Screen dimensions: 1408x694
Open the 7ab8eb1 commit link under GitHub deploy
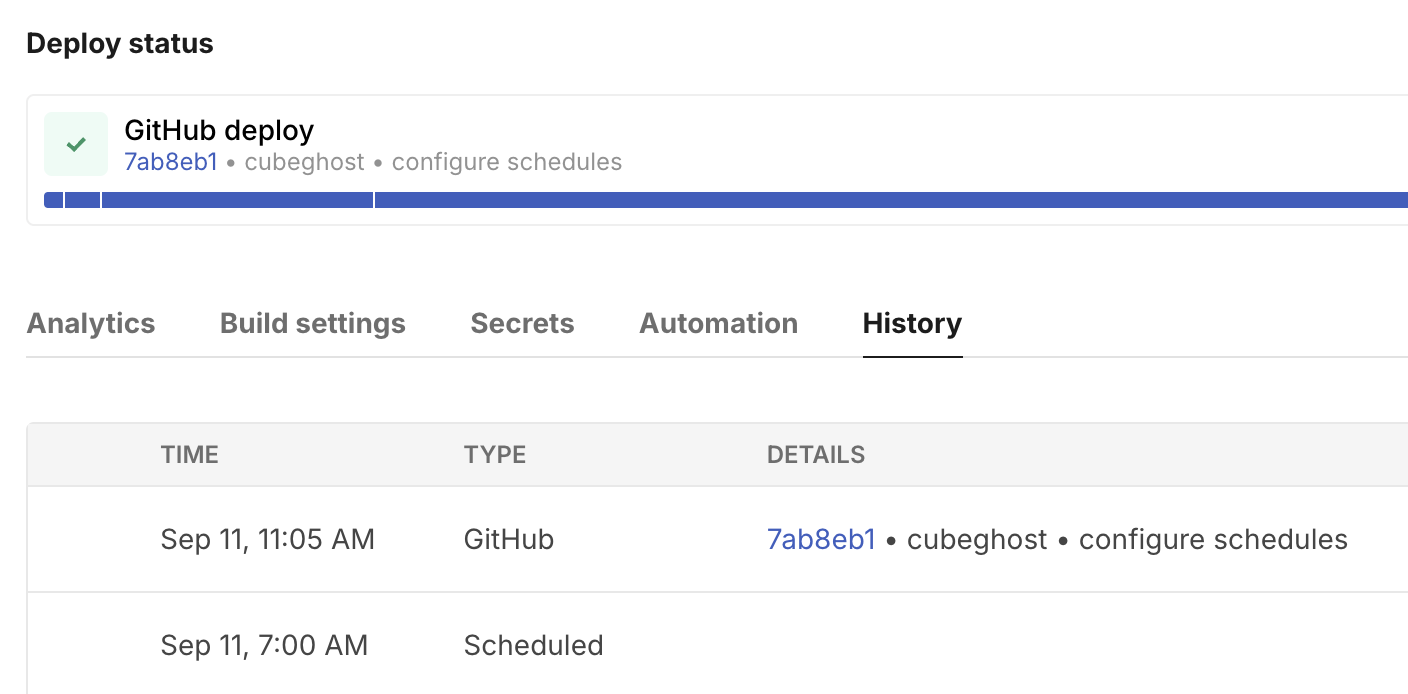click(x=170, y=162)
